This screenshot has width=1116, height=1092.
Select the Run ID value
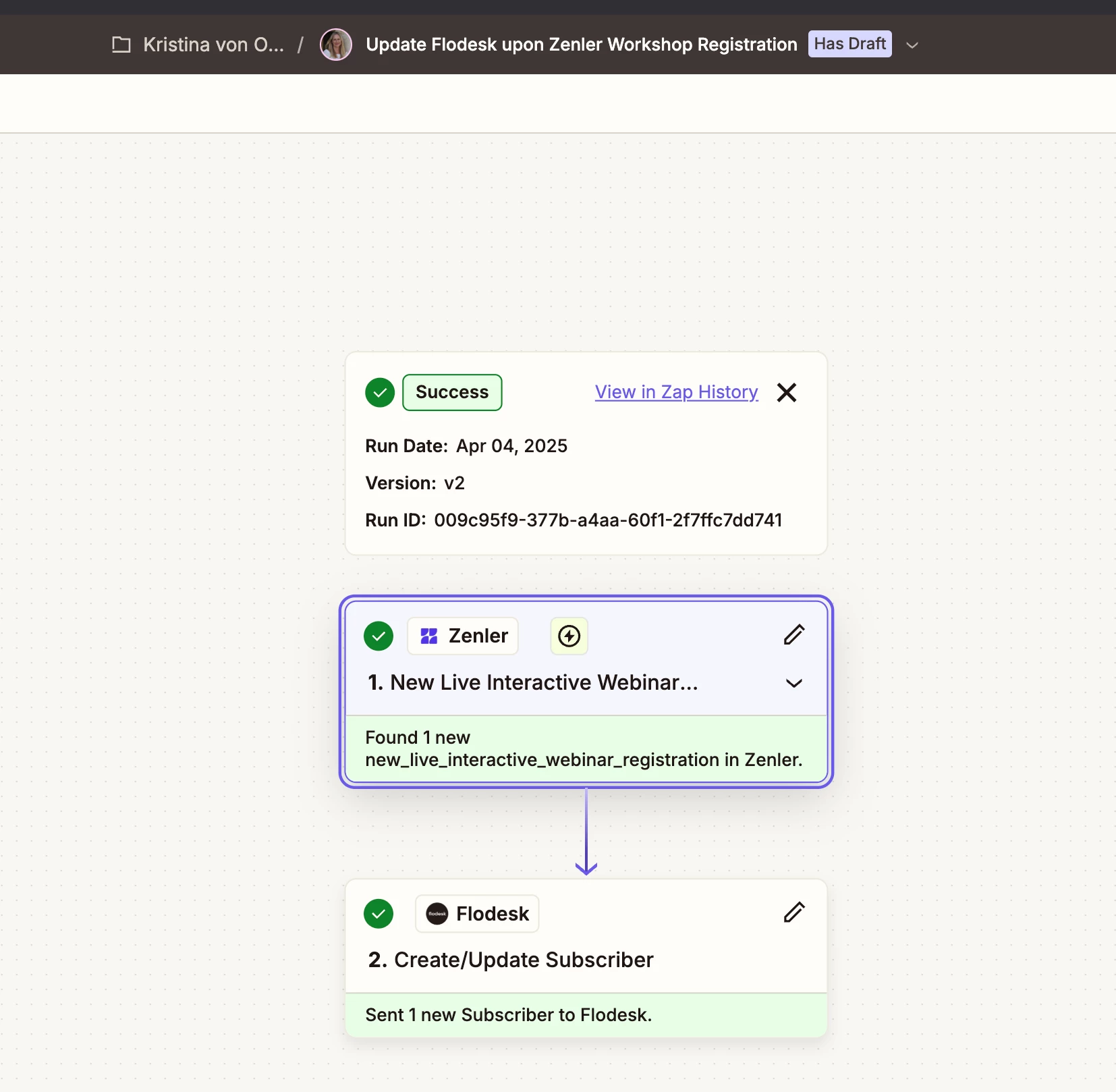point(608,520)
